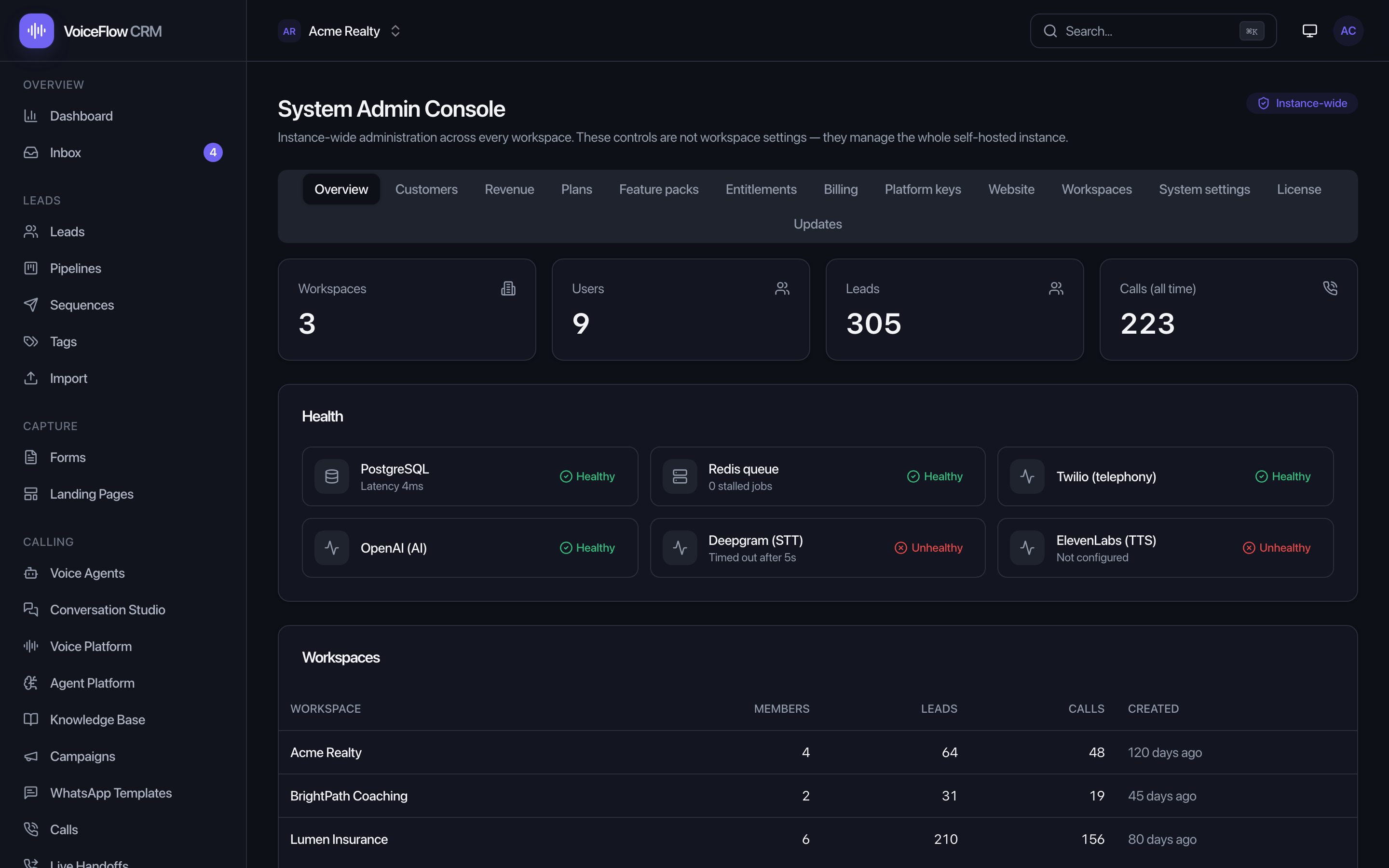Open Forms in the sidebar
Image resolution: width=1389 pixels, height=868 pixels.
click(123, 458)
